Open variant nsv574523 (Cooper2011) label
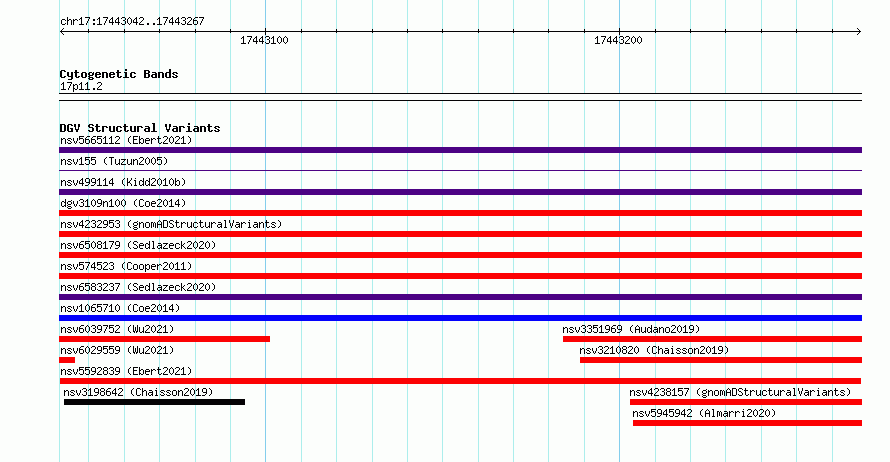The image size is (890, 462). (126, 266)
